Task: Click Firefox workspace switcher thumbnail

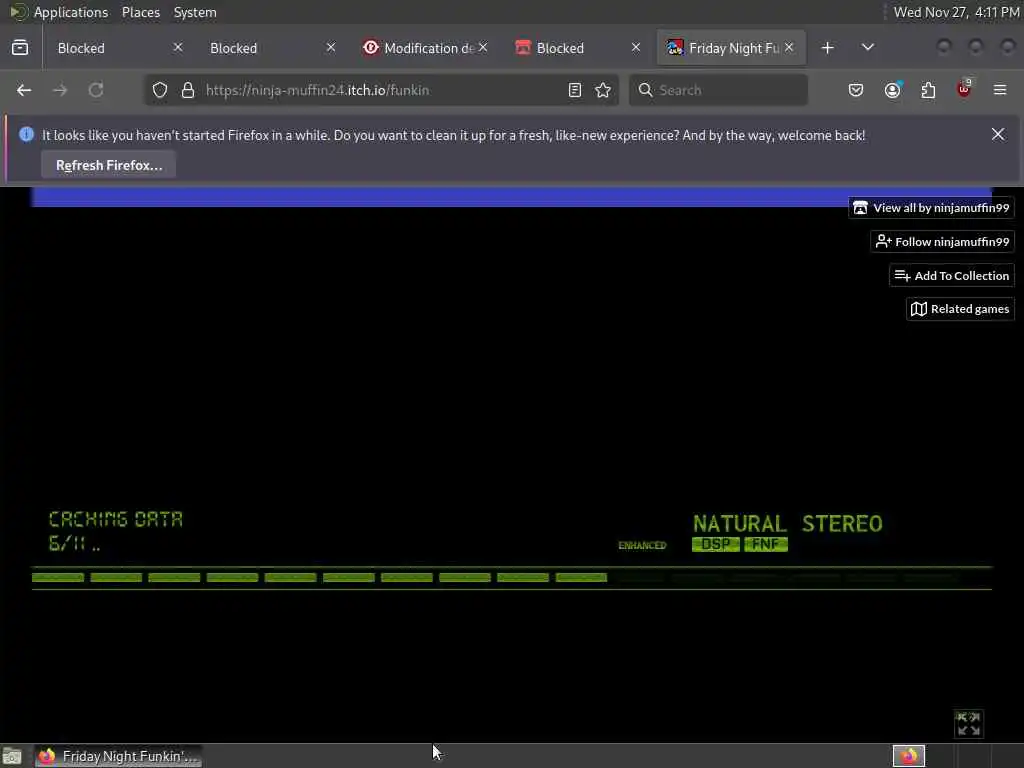Action: click(x=908, y=756)
